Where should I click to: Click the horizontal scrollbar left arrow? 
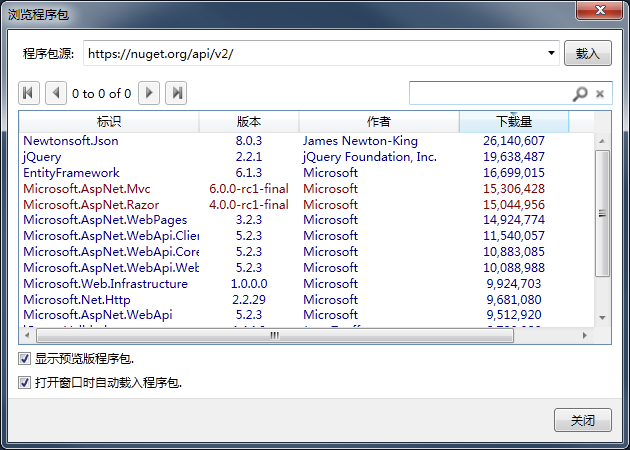tap(27, 335)
